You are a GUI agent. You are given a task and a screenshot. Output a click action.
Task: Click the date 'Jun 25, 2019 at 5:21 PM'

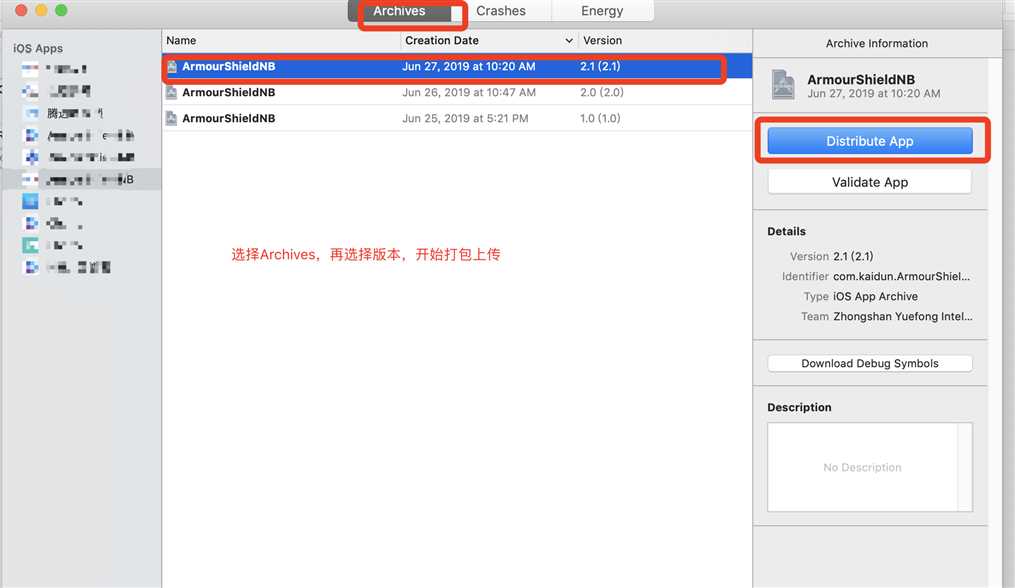pos(465,118)
